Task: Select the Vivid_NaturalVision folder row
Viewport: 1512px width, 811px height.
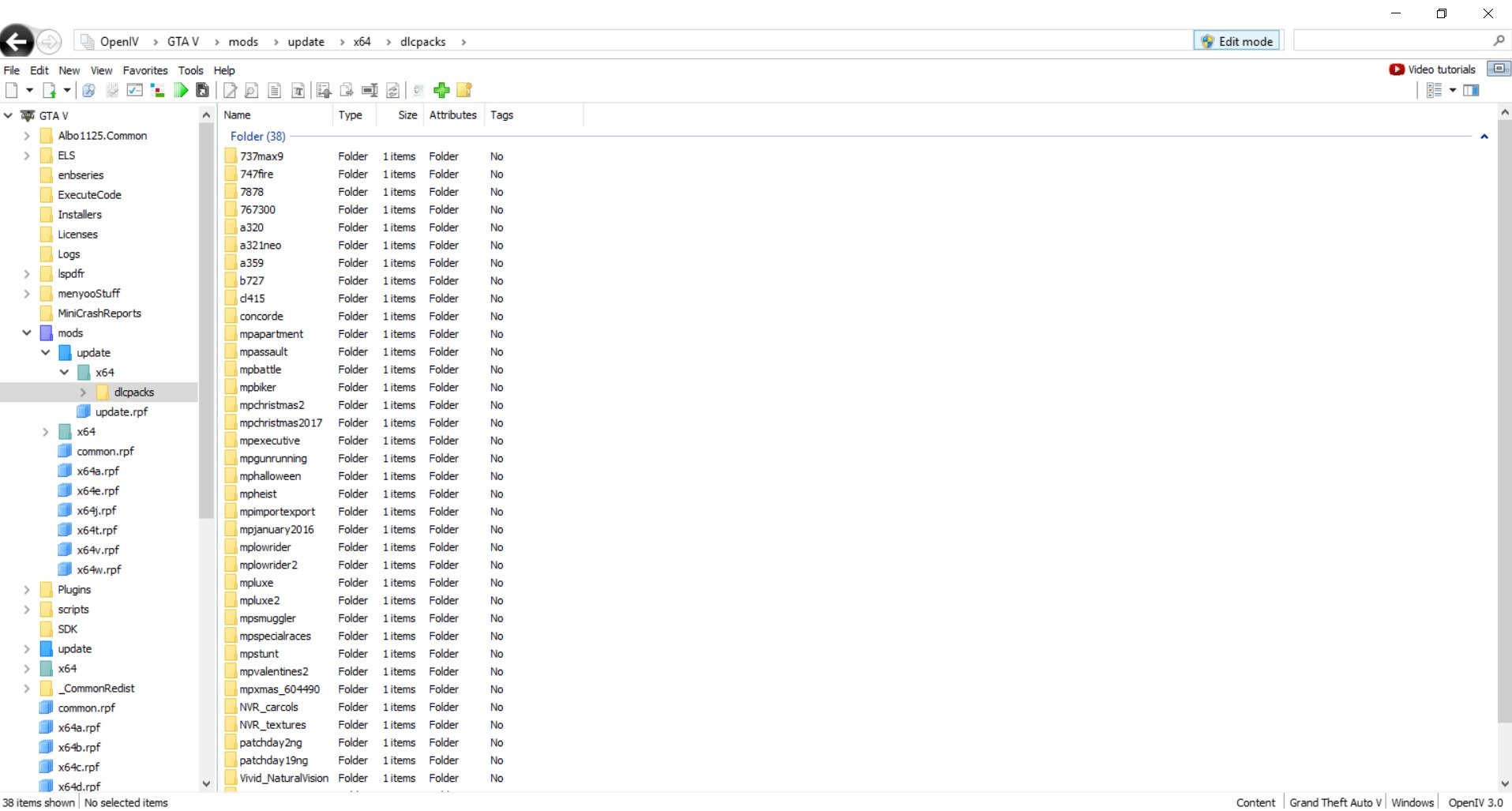Action: (284, 779)
